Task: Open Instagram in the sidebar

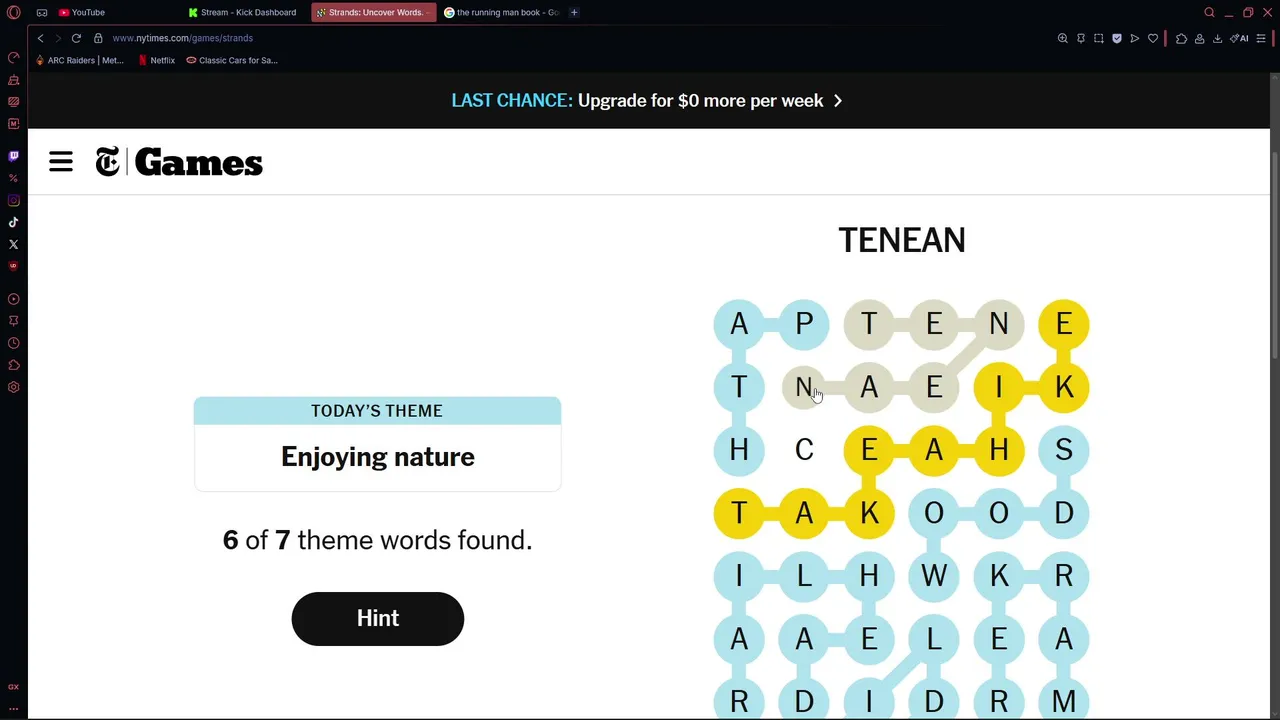Action: click(x=13, y=200)
